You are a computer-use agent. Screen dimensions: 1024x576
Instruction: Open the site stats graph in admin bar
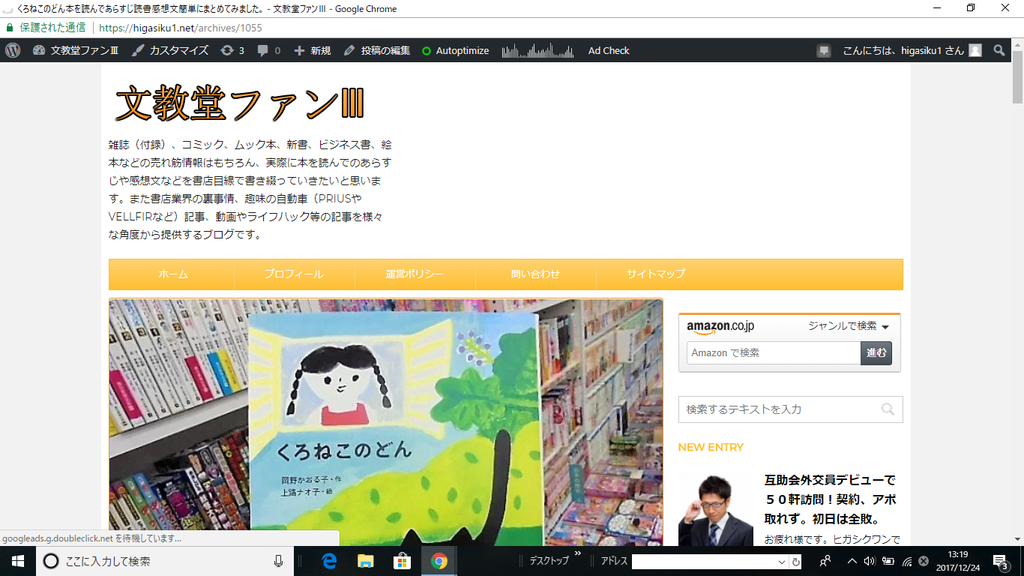[537, 50]
